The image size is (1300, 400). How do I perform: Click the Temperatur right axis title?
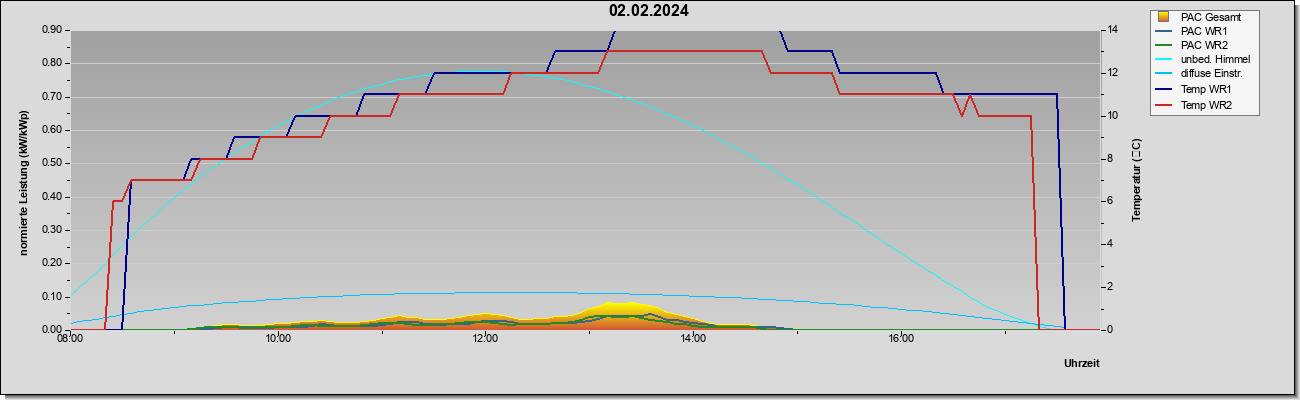coord(1136,180)
